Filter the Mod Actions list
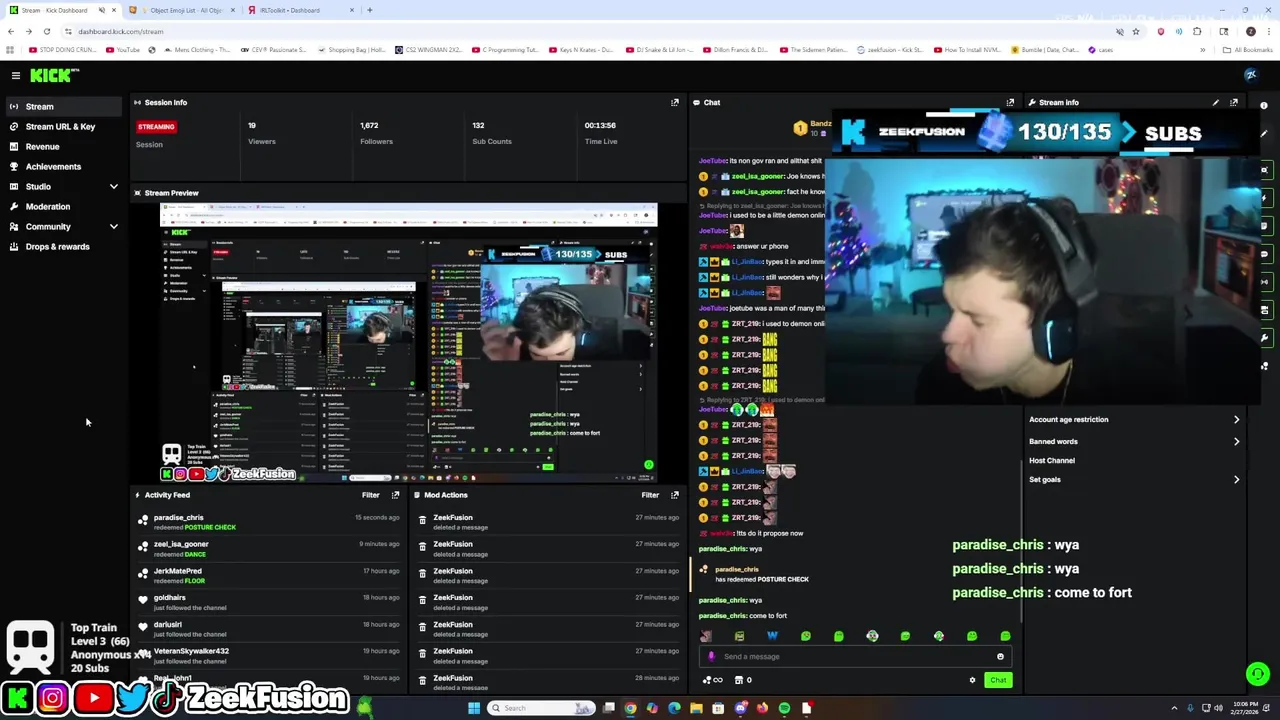 [x=650, y=495]
